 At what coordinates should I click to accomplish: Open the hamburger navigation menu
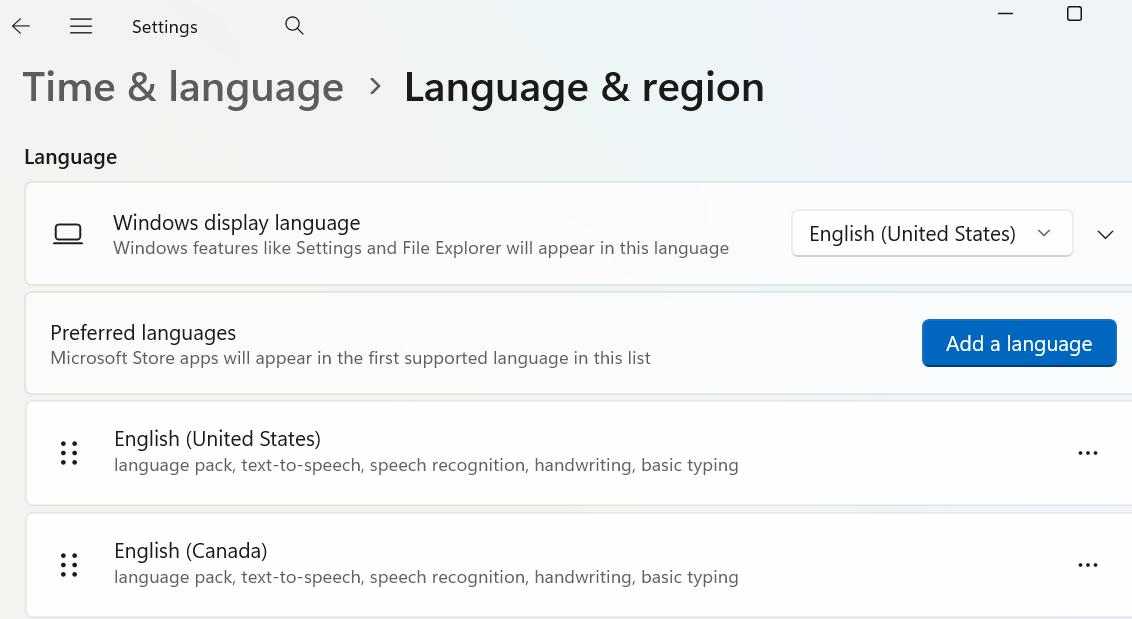click(x=81, y=27)
